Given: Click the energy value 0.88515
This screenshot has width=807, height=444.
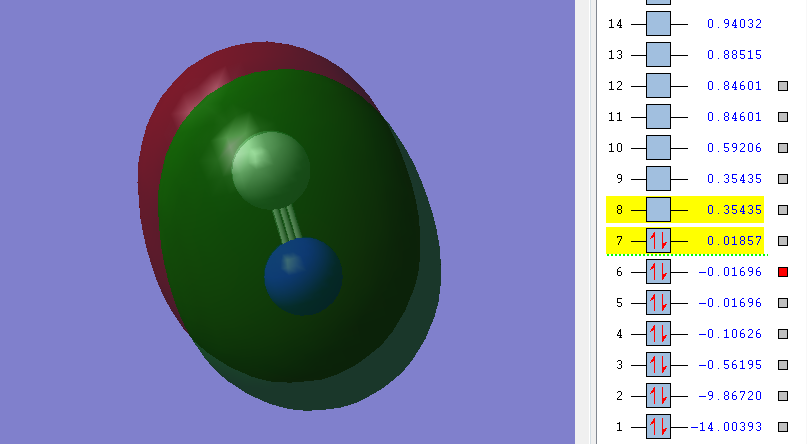Looking at the screenshot, I should tap(734, 55).
